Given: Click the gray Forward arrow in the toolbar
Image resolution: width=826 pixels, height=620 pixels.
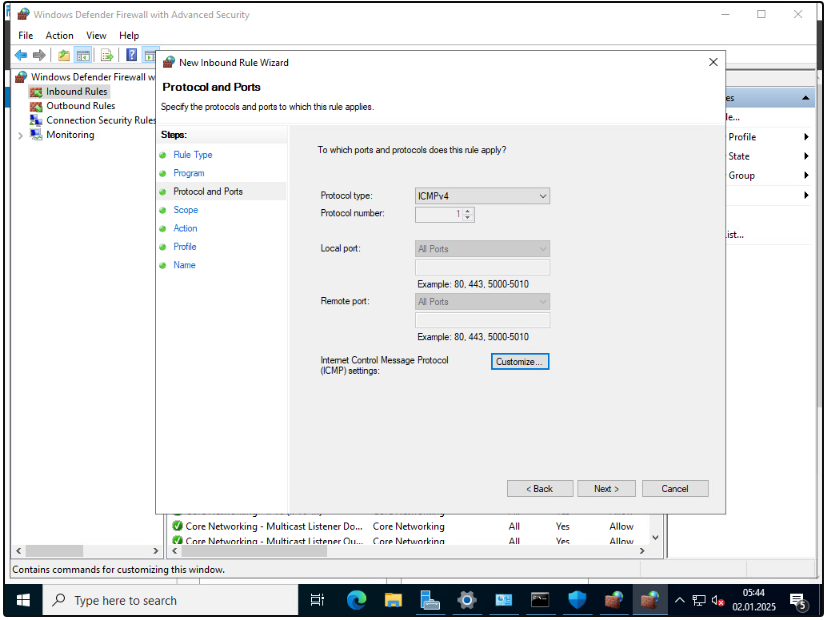Looking at the screenshot, I should (x=39, y=55).
